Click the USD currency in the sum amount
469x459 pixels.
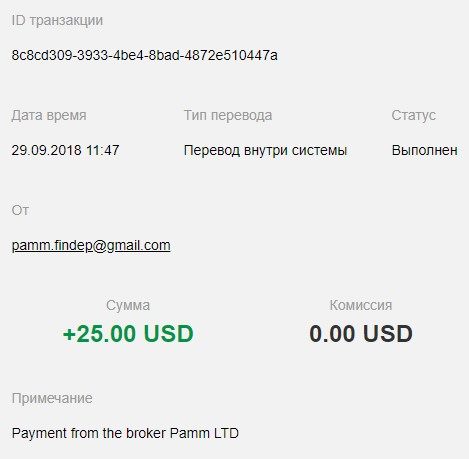coord(169,333)
